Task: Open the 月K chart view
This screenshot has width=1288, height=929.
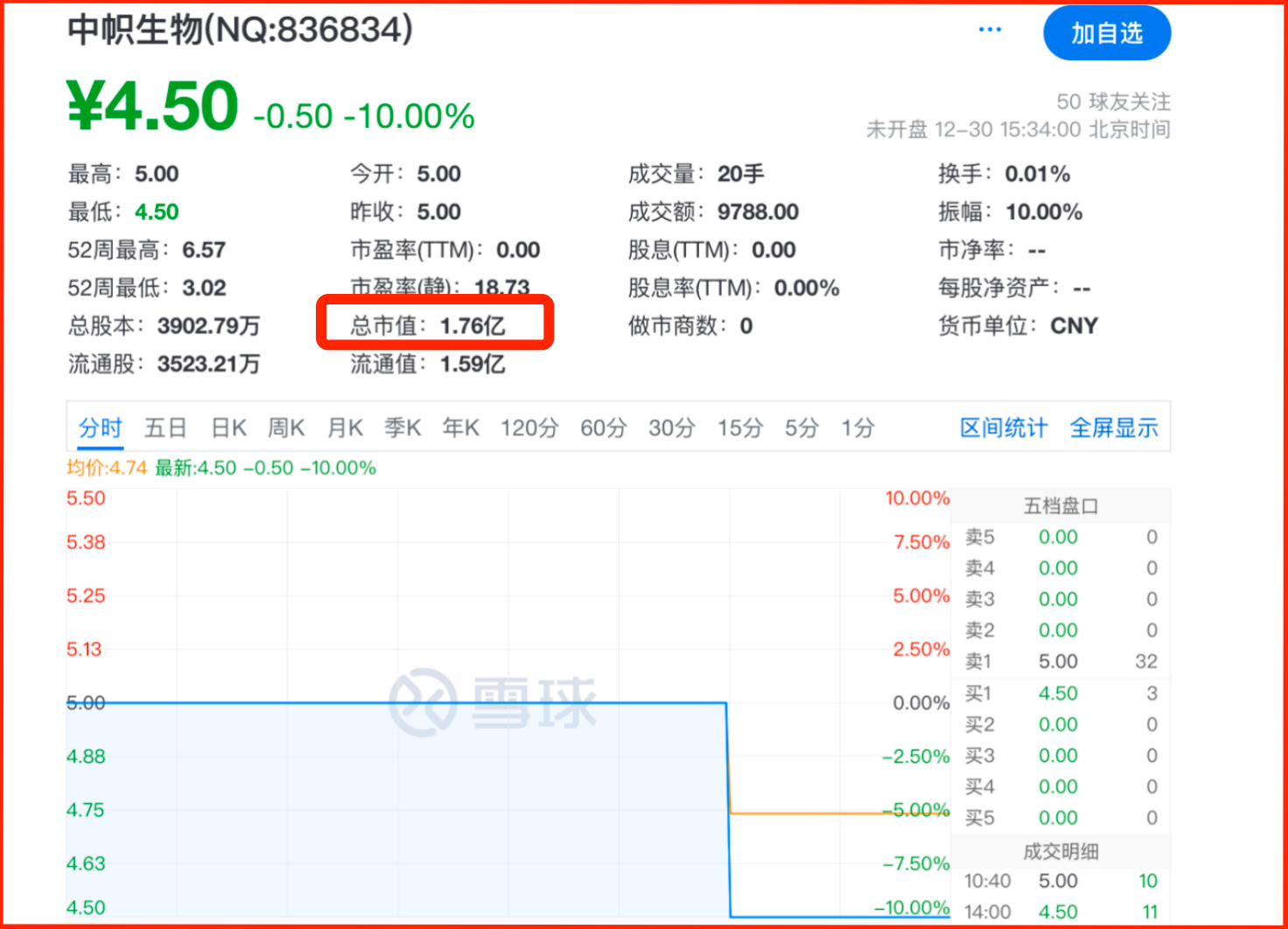Action: pos(345,428)
